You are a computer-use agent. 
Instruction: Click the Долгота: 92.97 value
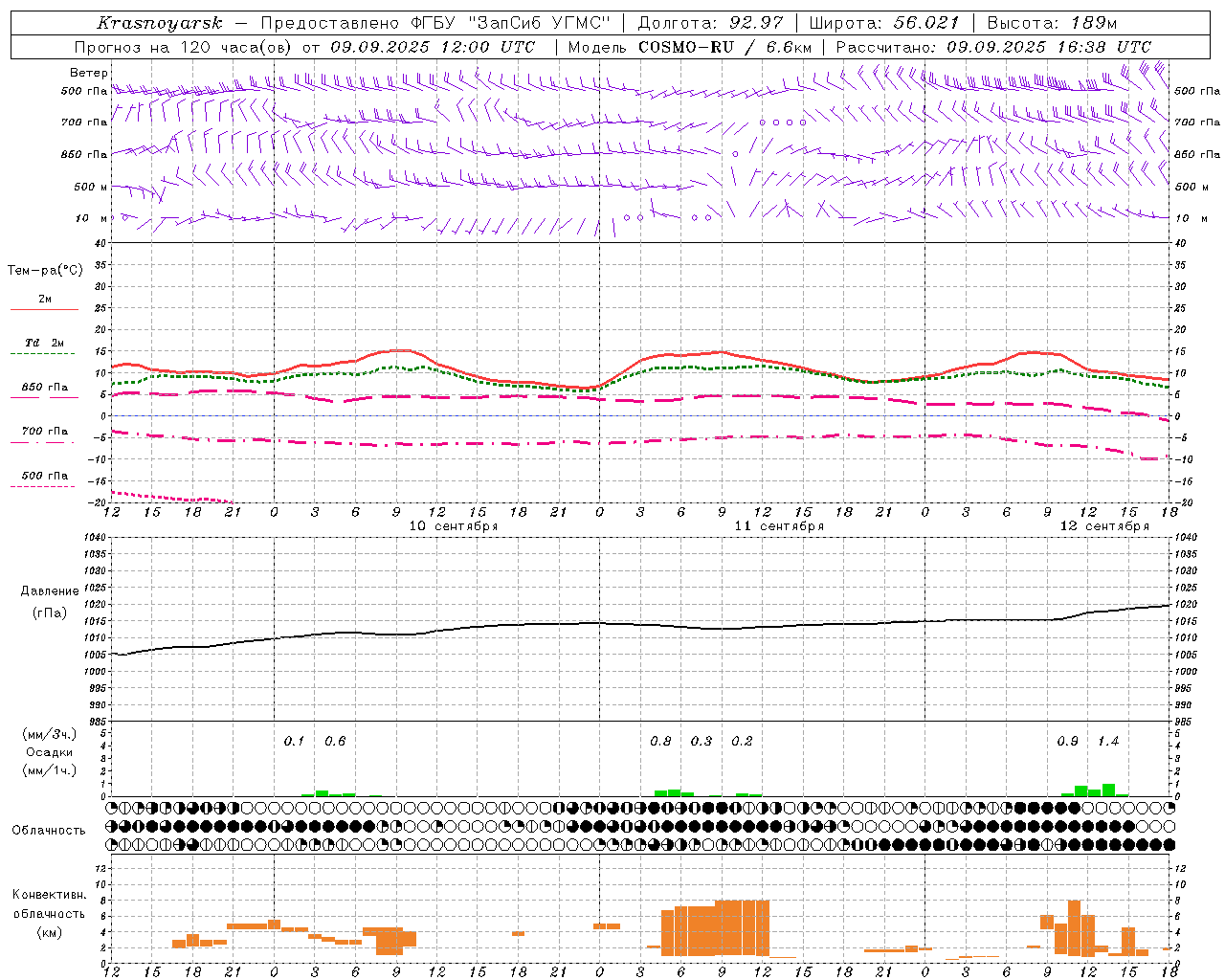coord(710,23)
